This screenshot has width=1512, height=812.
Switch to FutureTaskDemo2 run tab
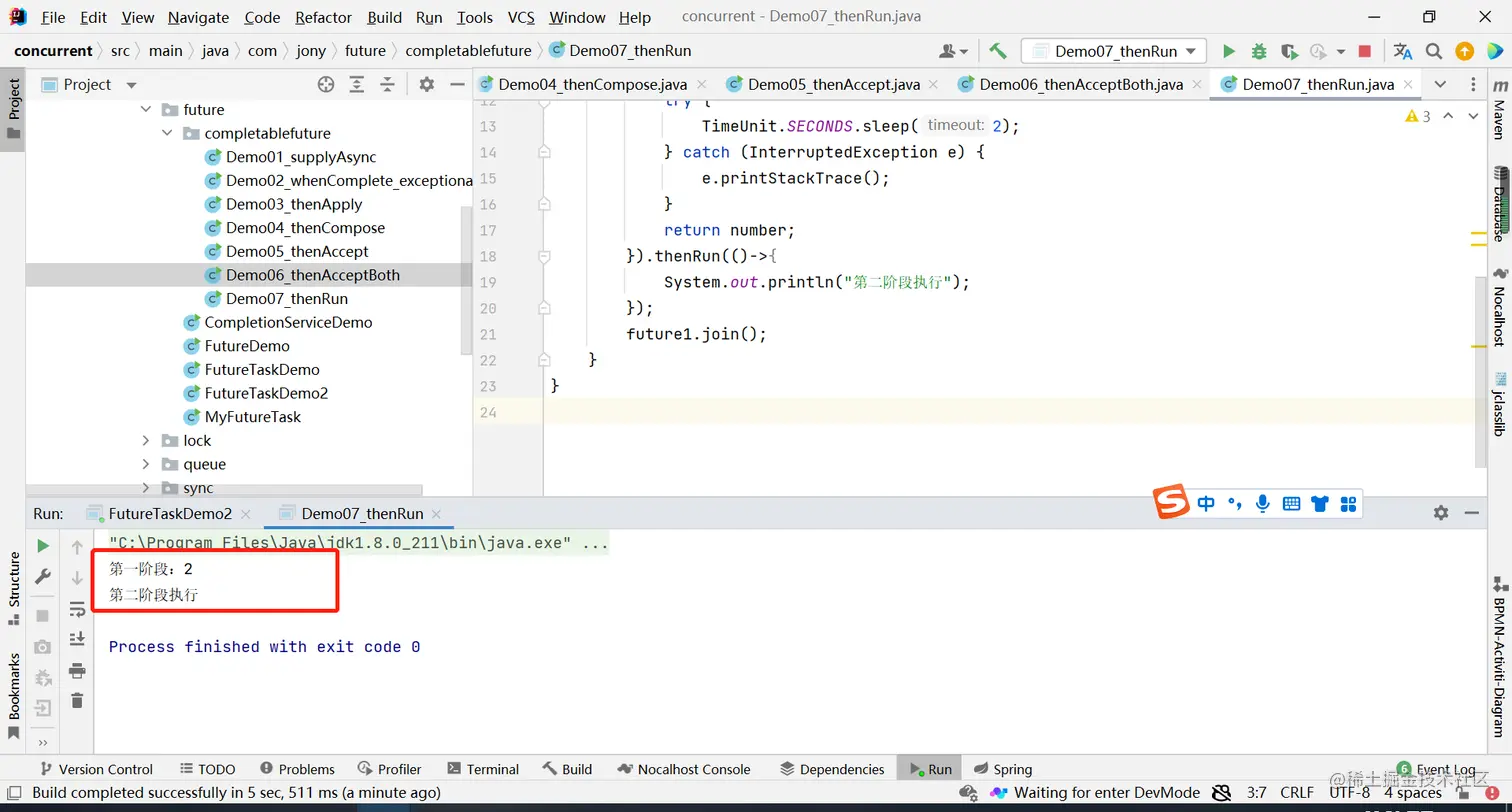170,514
